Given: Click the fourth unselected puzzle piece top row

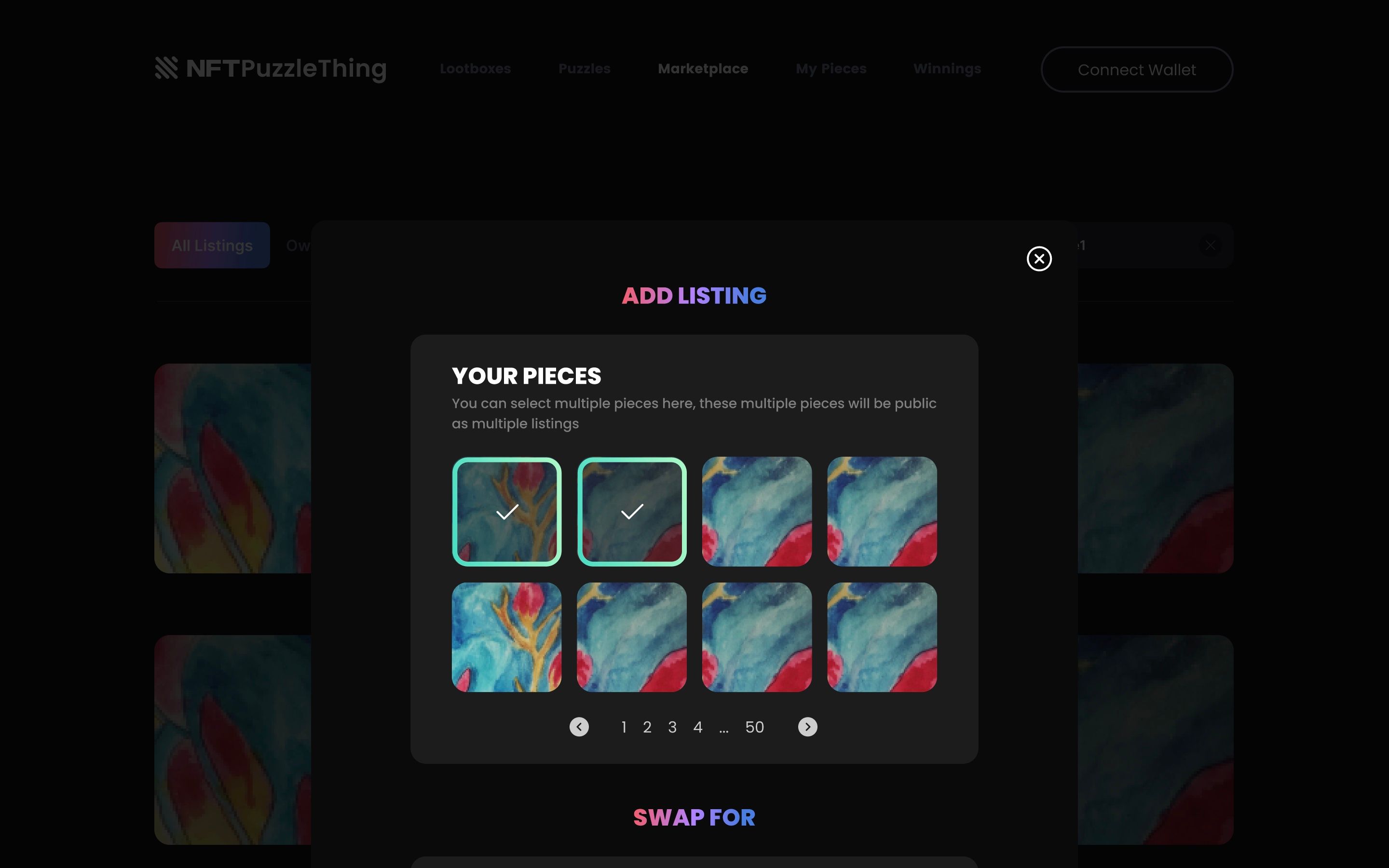Looking at the screenshot, I should tap(882, 511).
